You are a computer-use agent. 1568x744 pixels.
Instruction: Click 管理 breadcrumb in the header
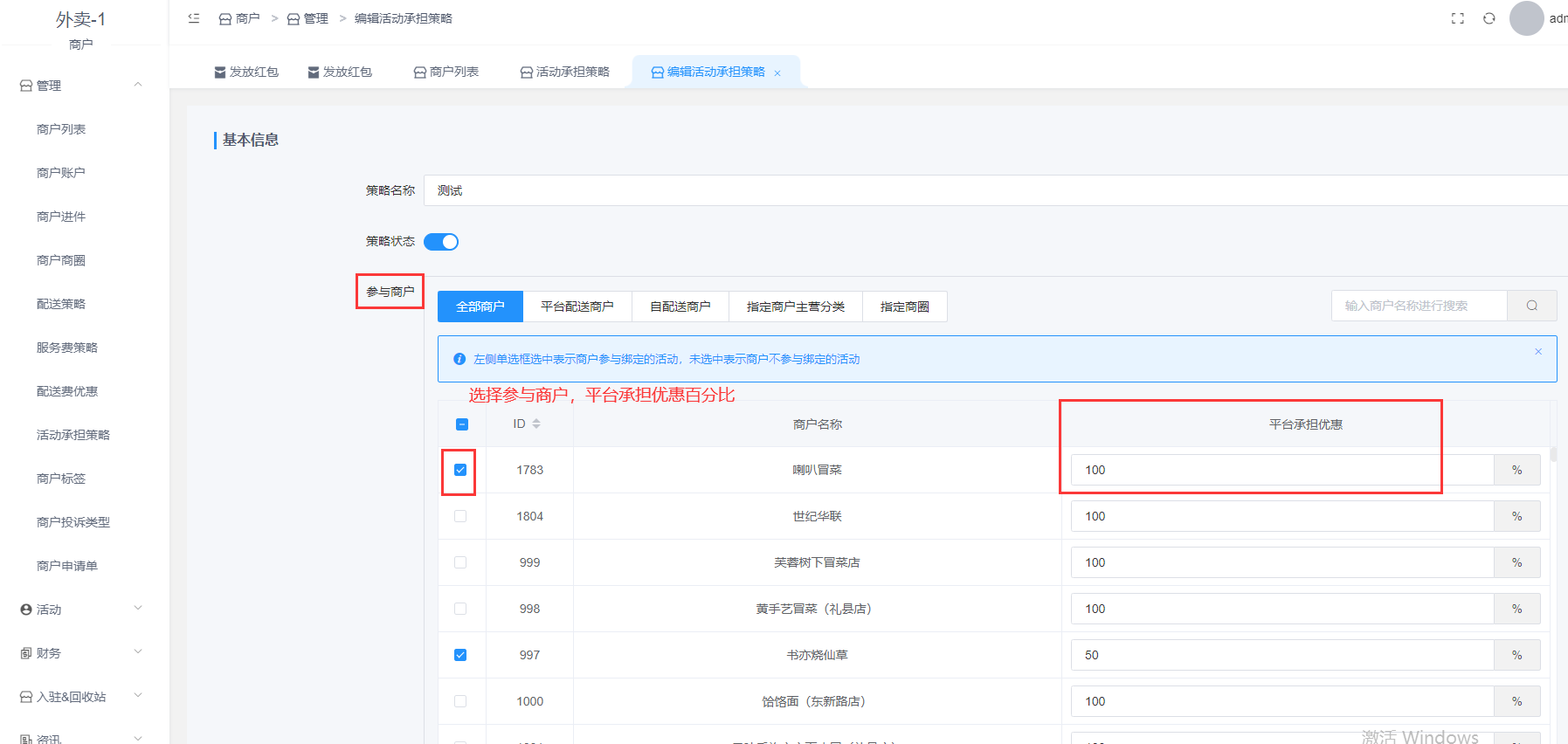307,18
